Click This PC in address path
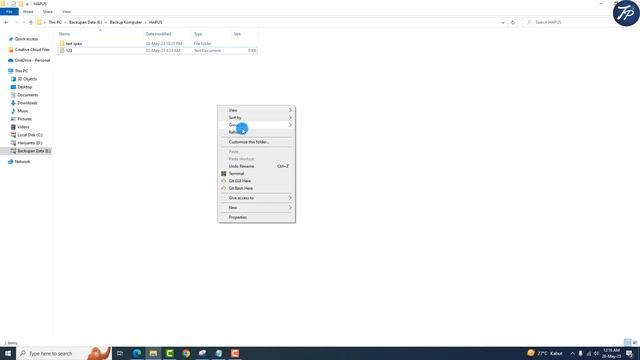The image size is (640, 360). click(55, 22)
